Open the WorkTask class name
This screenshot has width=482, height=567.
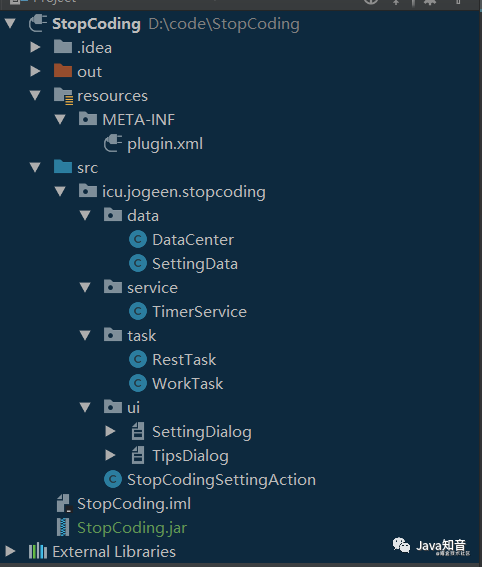coord(187,384)
